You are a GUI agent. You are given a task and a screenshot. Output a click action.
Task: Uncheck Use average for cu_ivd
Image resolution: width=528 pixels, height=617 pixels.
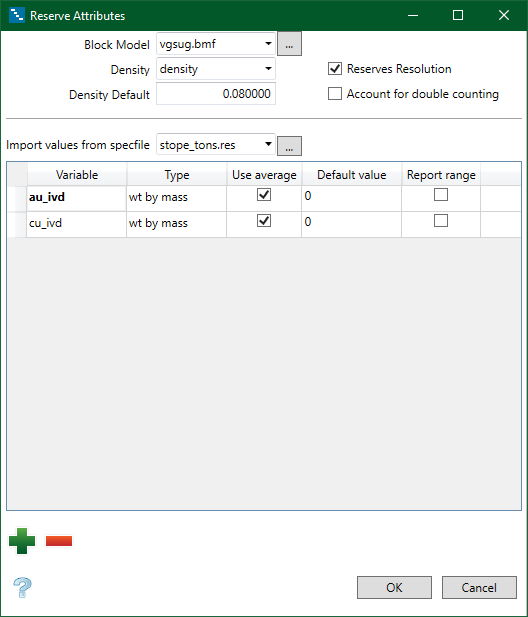264,220
